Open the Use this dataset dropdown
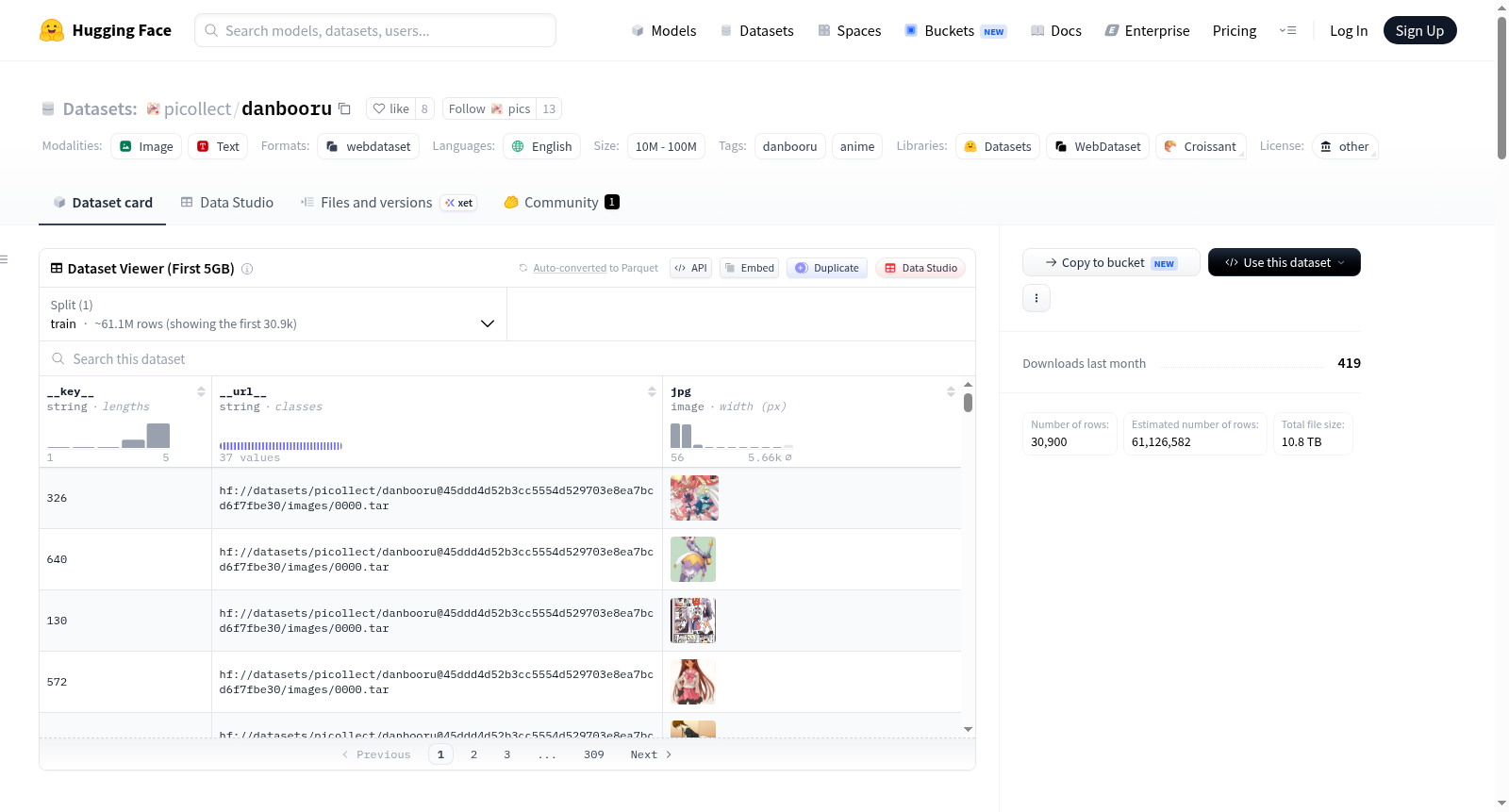Viewport: 1509px width, 812px height. point(1284,262)
